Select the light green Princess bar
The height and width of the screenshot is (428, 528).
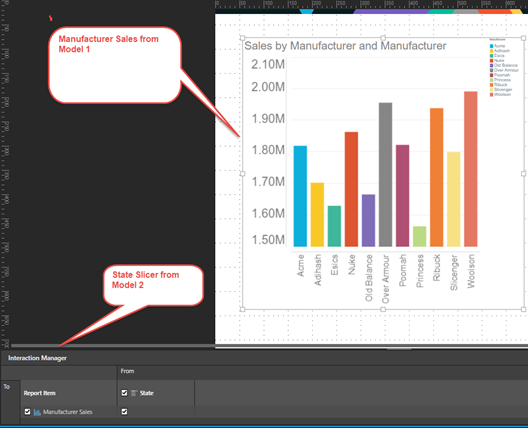[420, 236]
